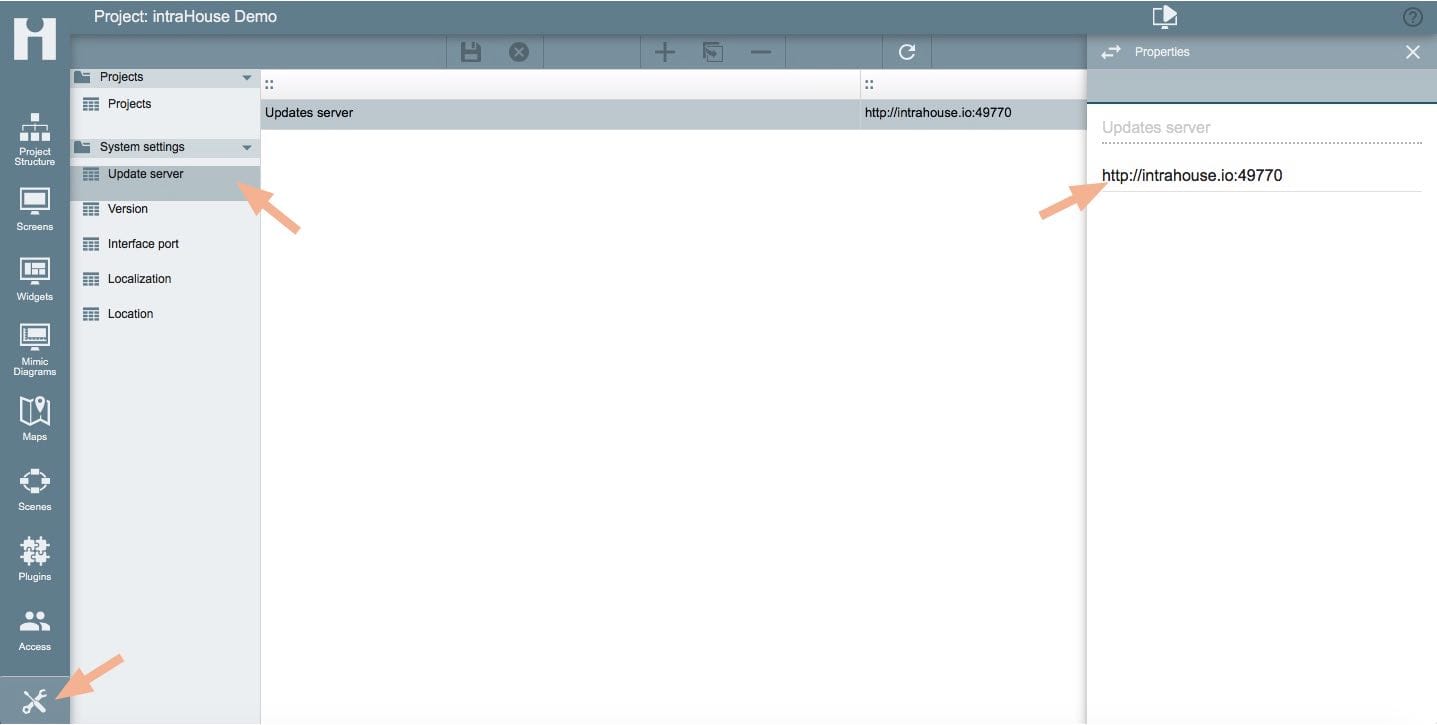Collapse the Projects folder arrow
1437x725 pixels.
tap(247, 77)
